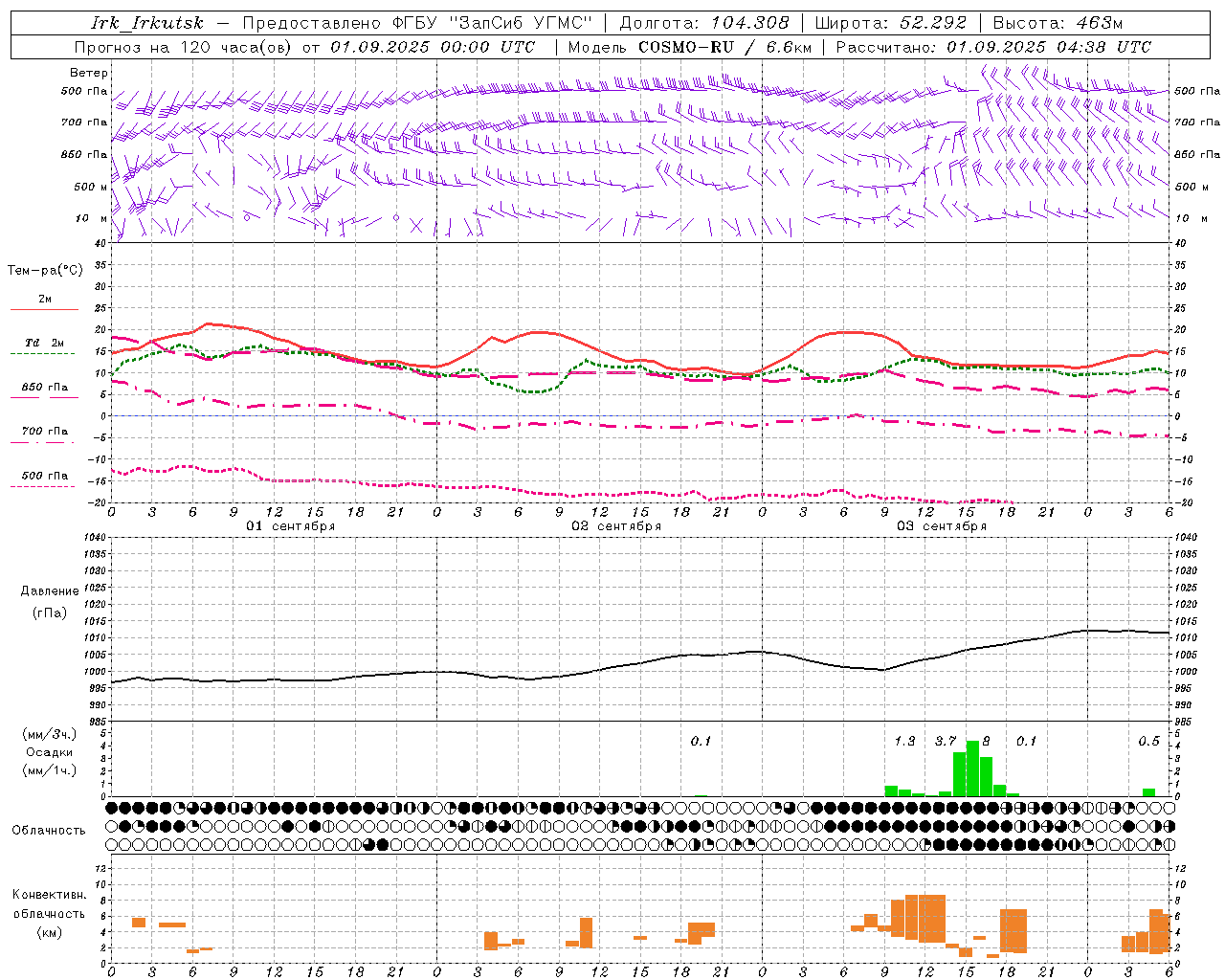The height and width of the screenshot is (980, 1225).
Task: Click the Осадки panel label
Action: point(50,752)
